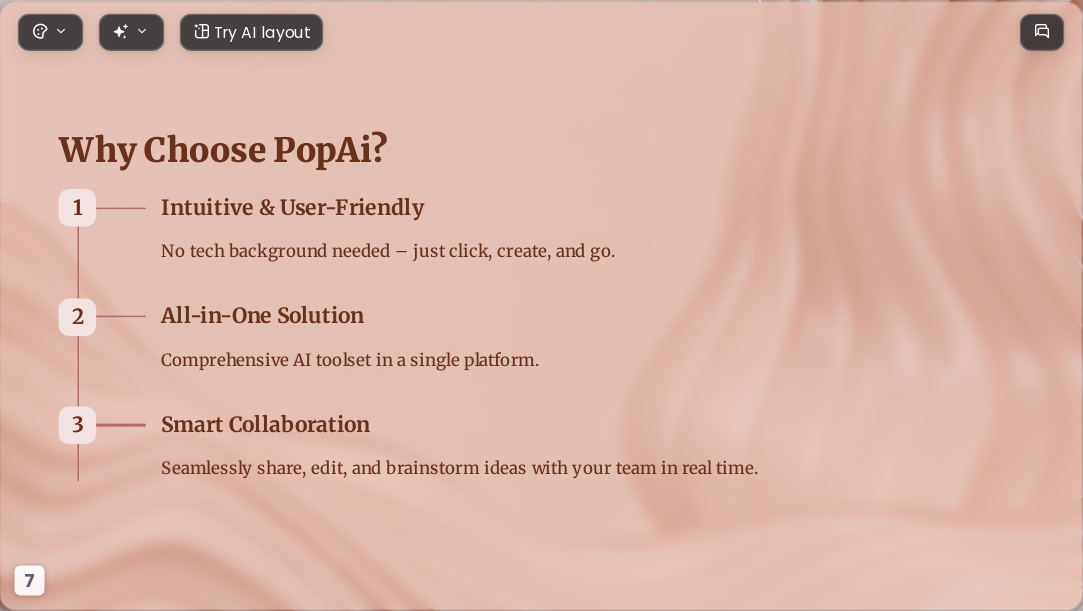1083x611 pixels.
Task: Click the step 1 number badge
Action: click(77, 208)
